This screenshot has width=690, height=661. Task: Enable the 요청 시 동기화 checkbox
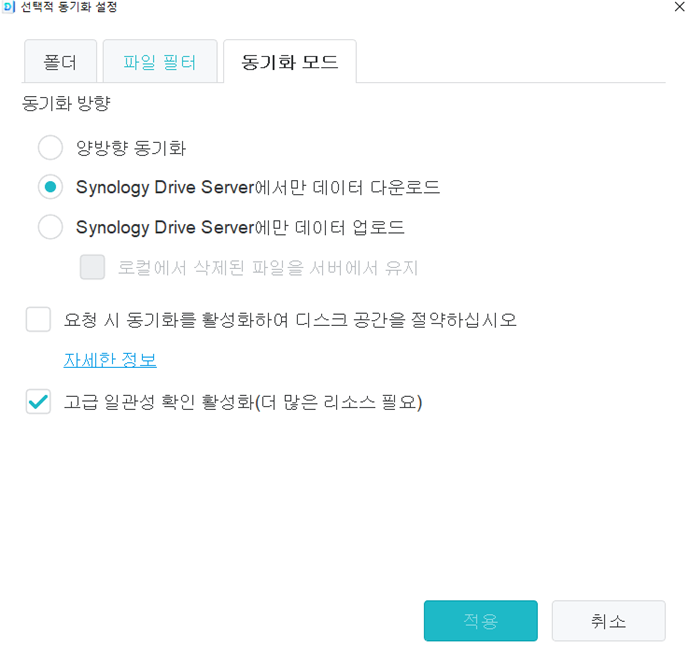[x=39, y=320]
